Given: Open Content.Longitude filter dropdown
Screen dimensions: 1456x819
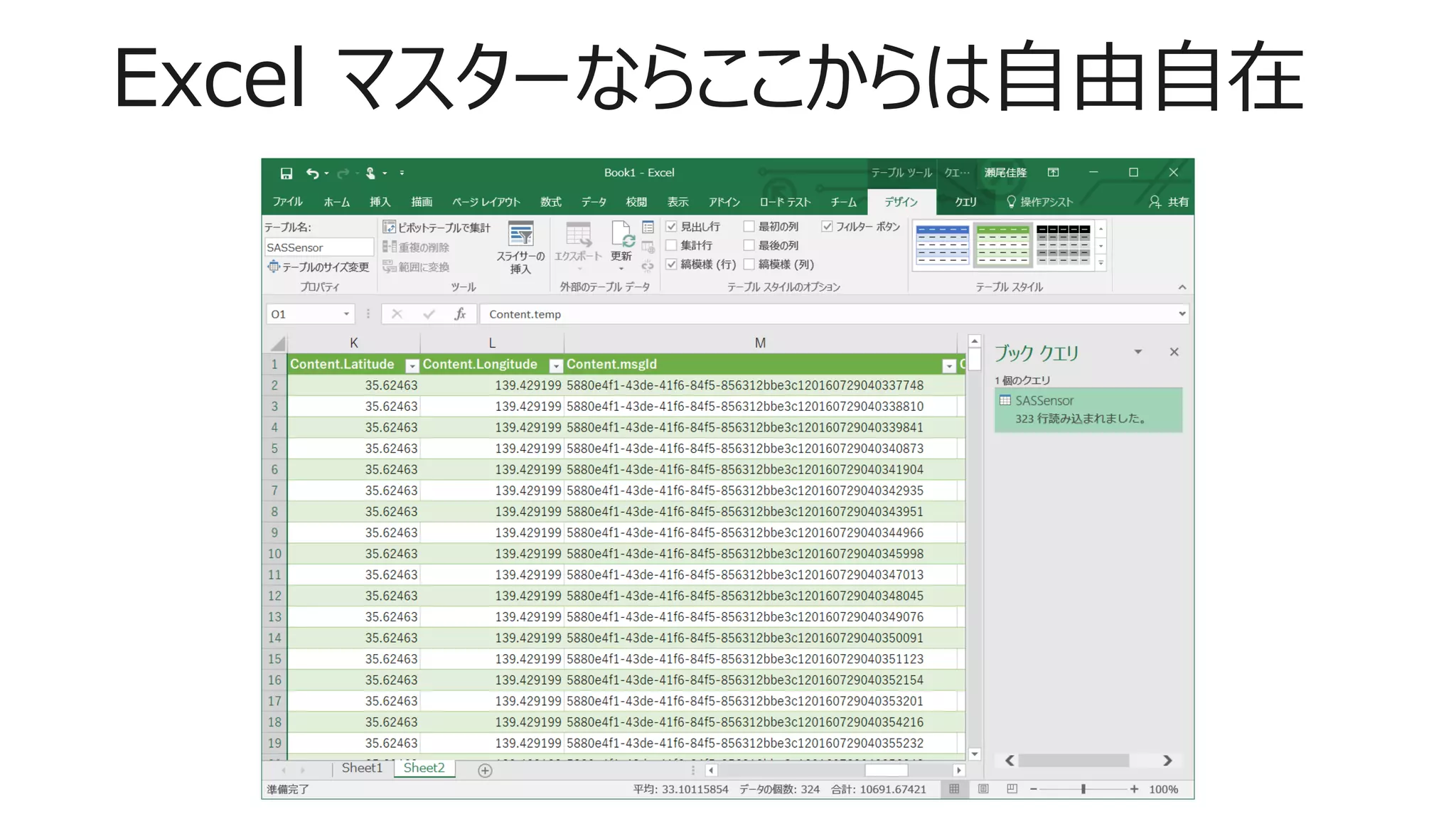Looking at the screenshot, I should [556, 365].
